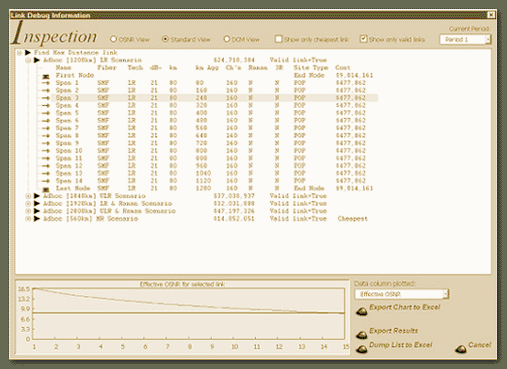Click the Last Node icon
This screenshot has height=369, width=507.
[46, 189]
